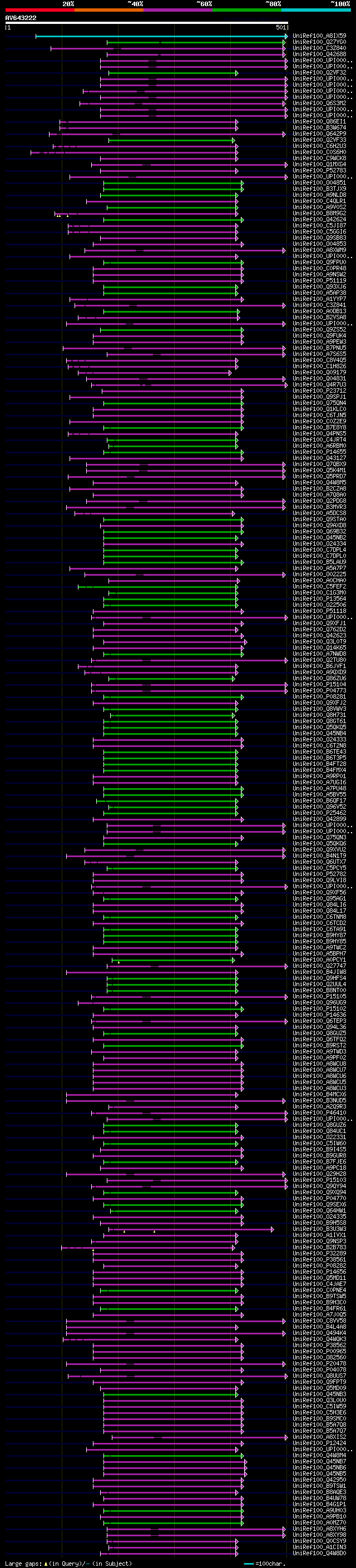The width and height of the screenshot is (356, 1568).
Task: Select the UniRef100_P51119 label
Action: click(319, 280)
